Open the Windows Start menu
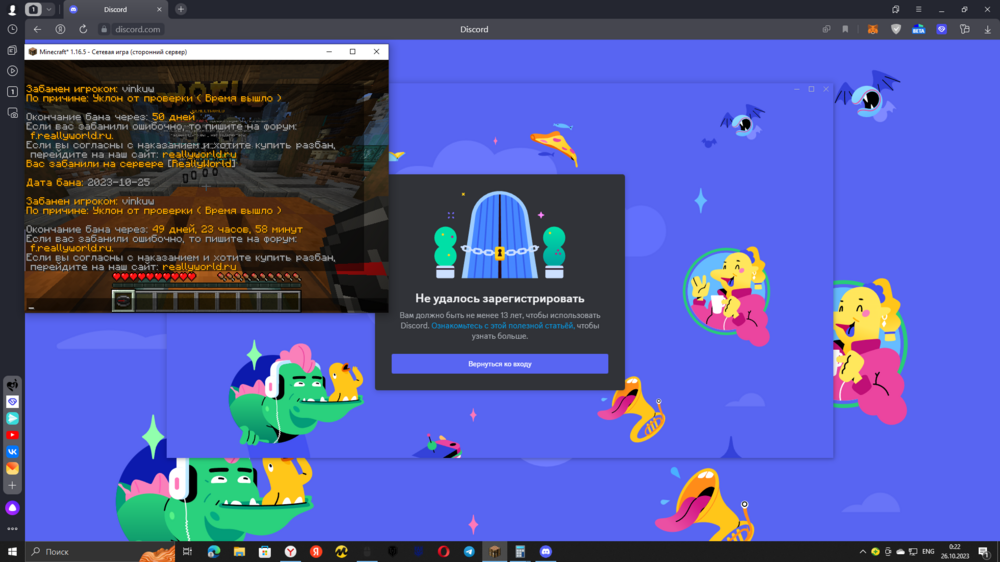This screenshot has width=1000, height=562. tap(12, 552)
